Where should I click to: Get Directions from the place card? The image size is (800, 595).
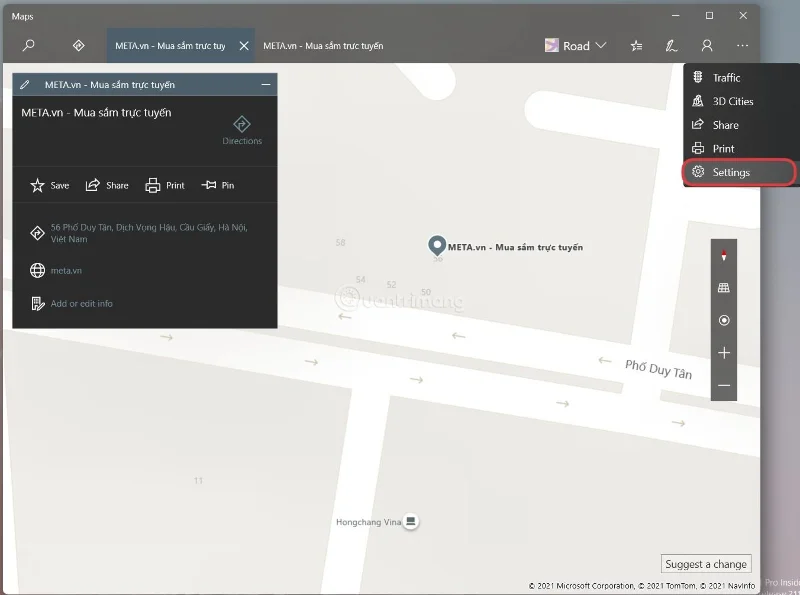[x=242, y=131]
